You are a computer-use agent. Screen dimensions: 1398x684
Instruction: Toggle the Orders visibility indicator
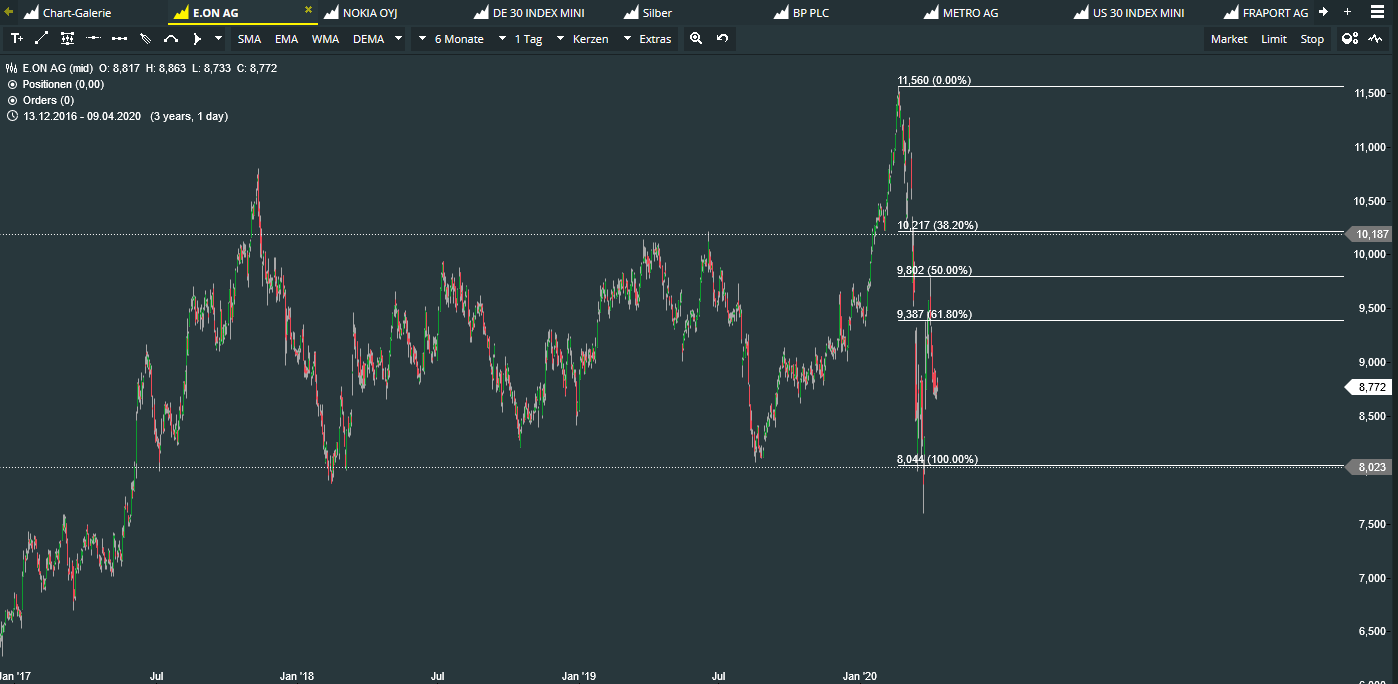(x=13, y=101)
